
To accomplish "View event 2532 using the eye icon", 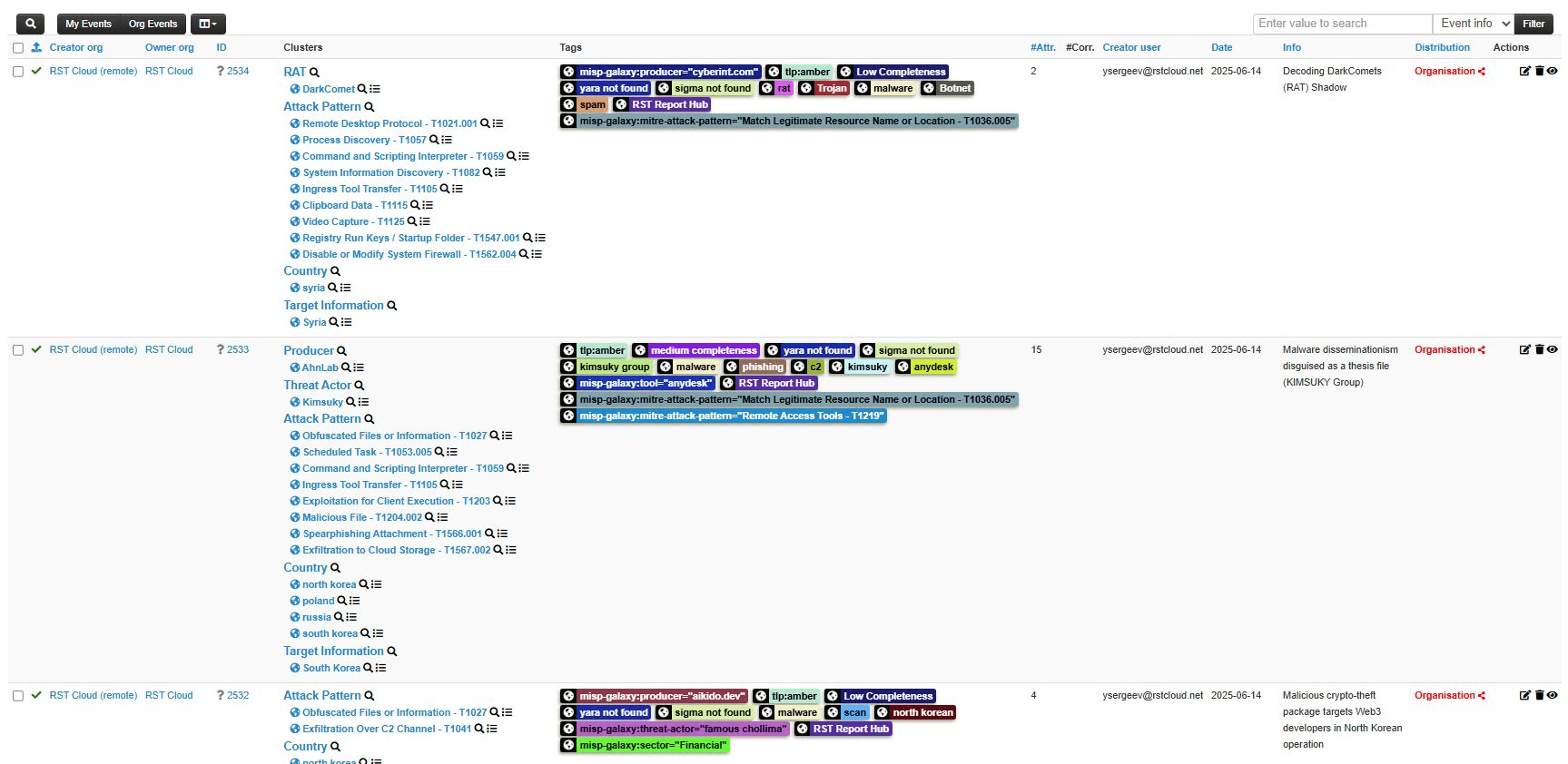I will pos(1553,695).
